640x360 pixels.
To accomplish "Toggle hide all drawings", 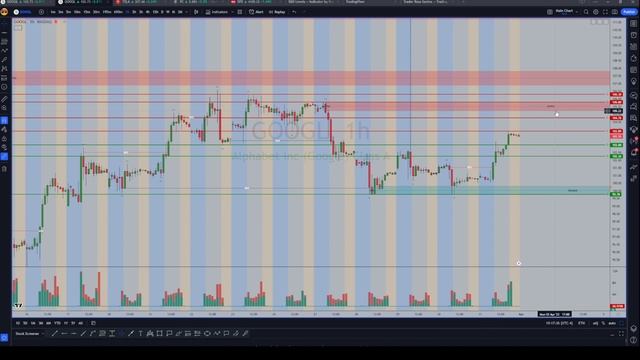I will [x=4, y=147].
